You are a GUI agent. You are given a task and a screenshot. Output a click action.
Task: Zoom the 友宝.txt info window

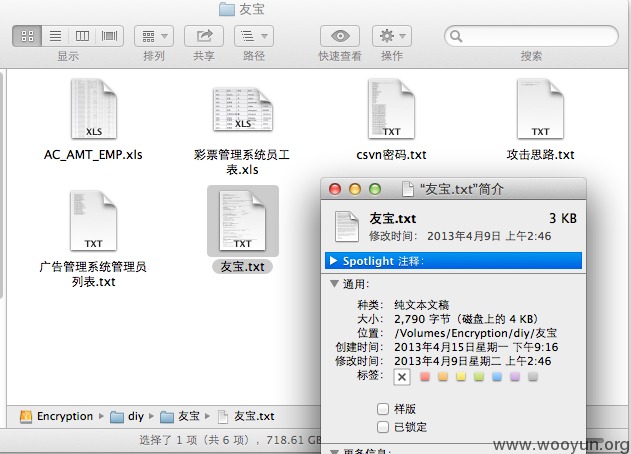(375, 189)
